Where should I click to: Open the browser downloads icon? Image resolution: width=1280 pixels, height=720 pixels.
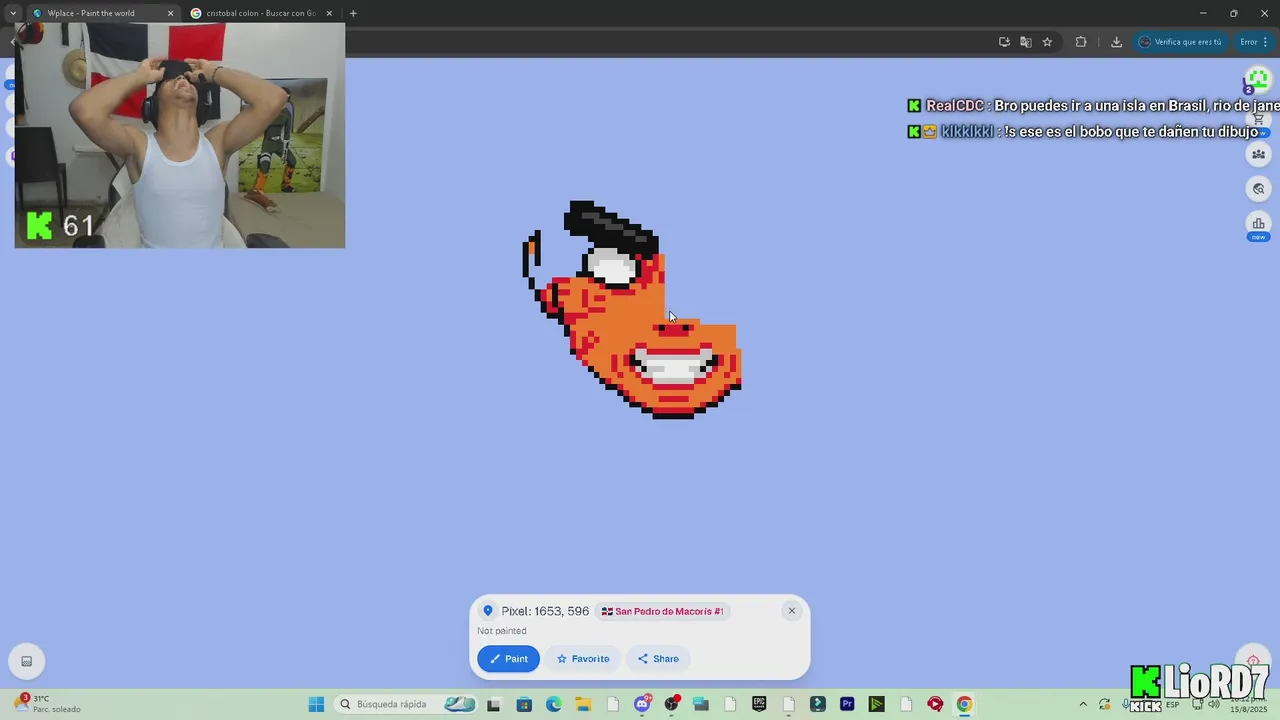(x=1116, y=42)
